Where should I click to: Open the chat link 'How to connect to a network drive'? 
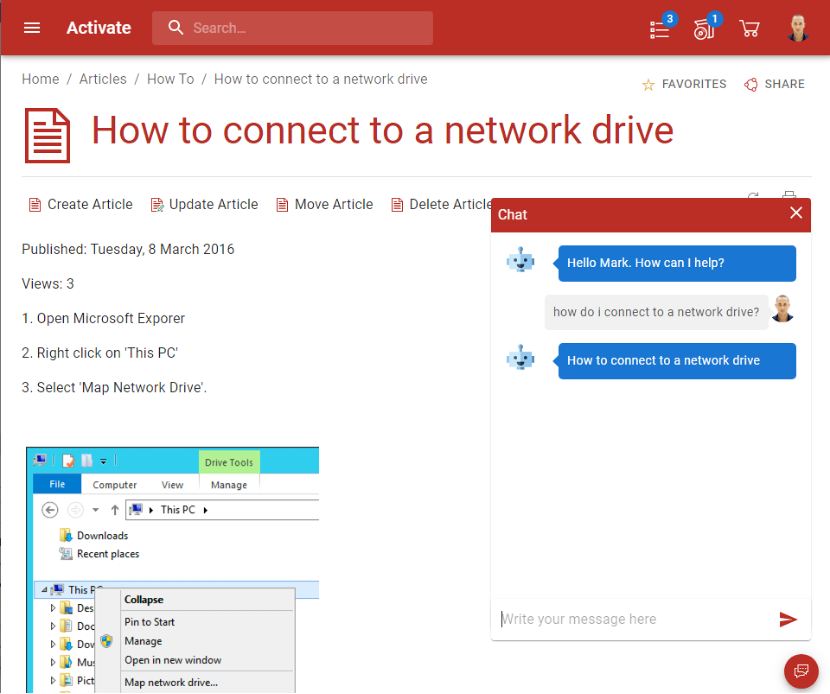click(x=663, y=360)
